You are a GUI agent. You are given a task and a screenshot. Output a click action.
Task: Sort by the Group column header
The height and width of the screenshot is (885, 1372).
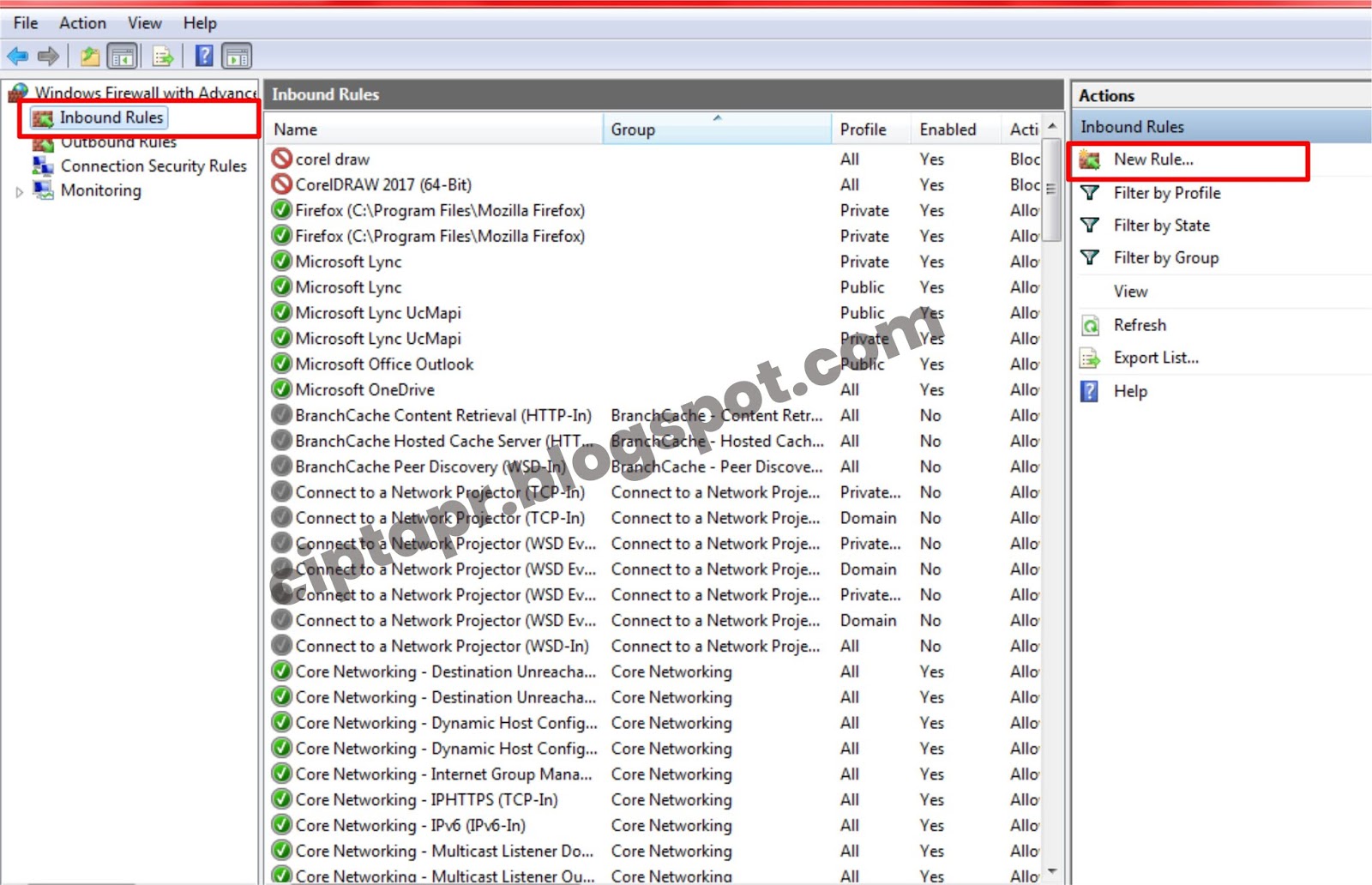click(717, 129)
